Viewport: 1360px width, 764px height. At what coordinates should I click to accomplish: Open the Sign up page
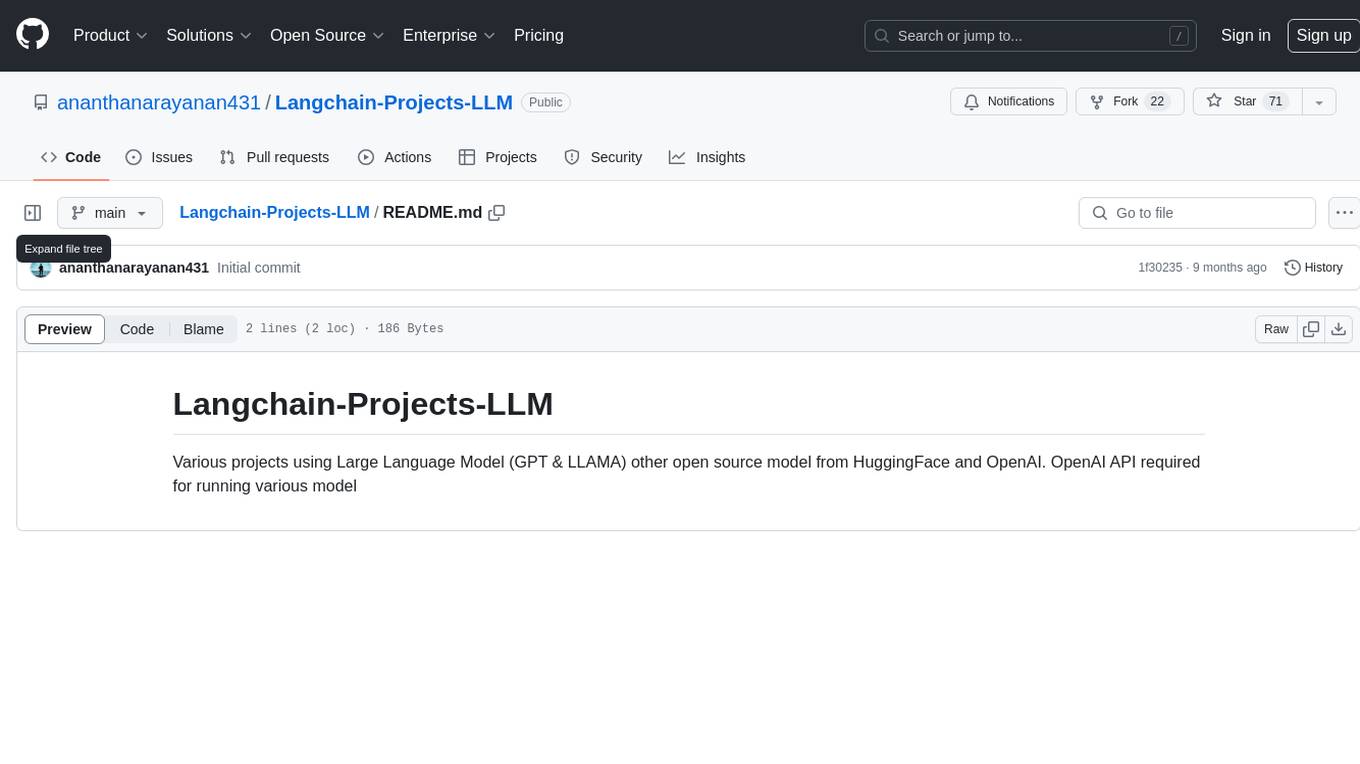point(1323,35)
